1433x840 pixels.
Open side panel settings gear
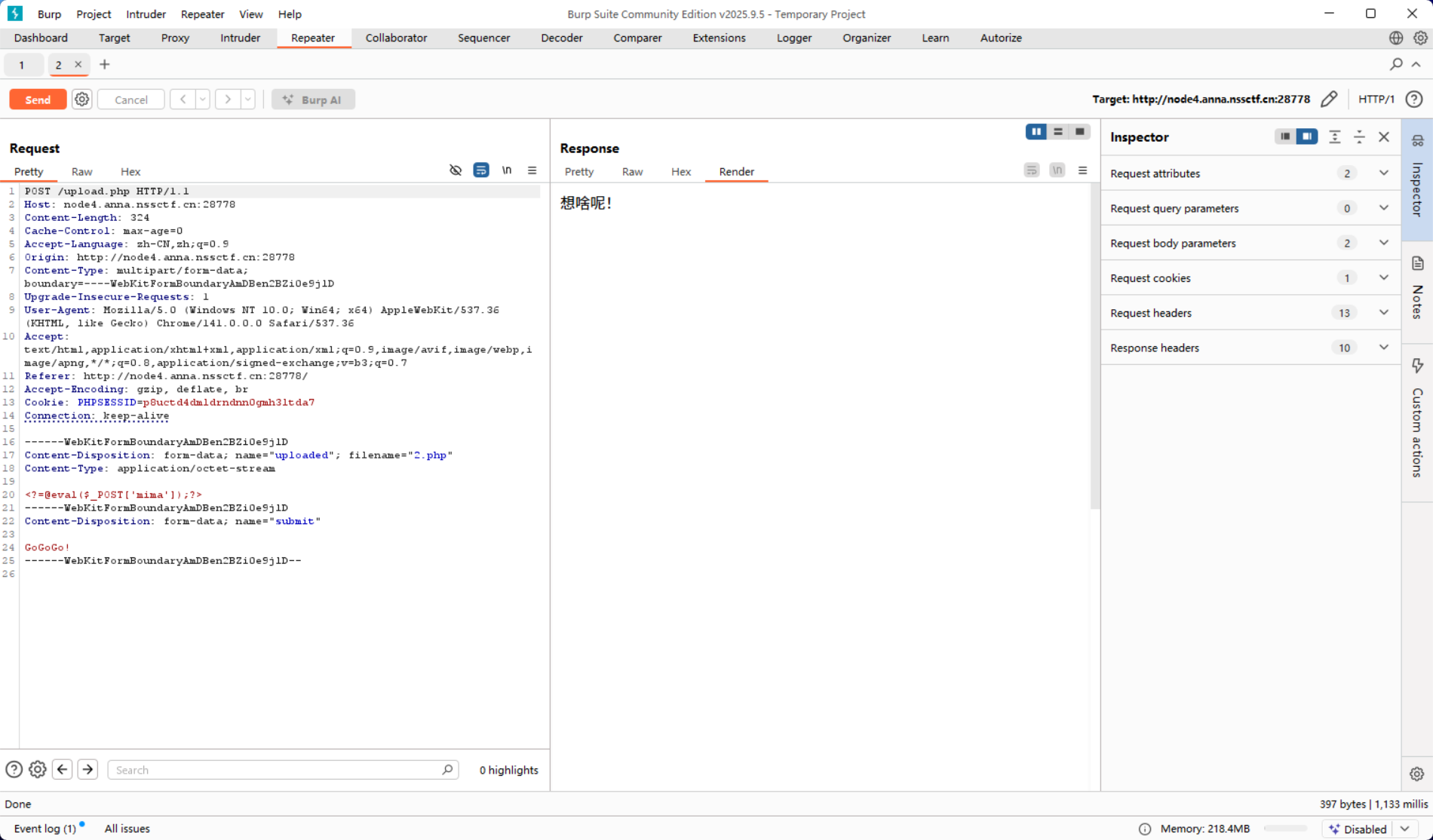pos(1416,774)
